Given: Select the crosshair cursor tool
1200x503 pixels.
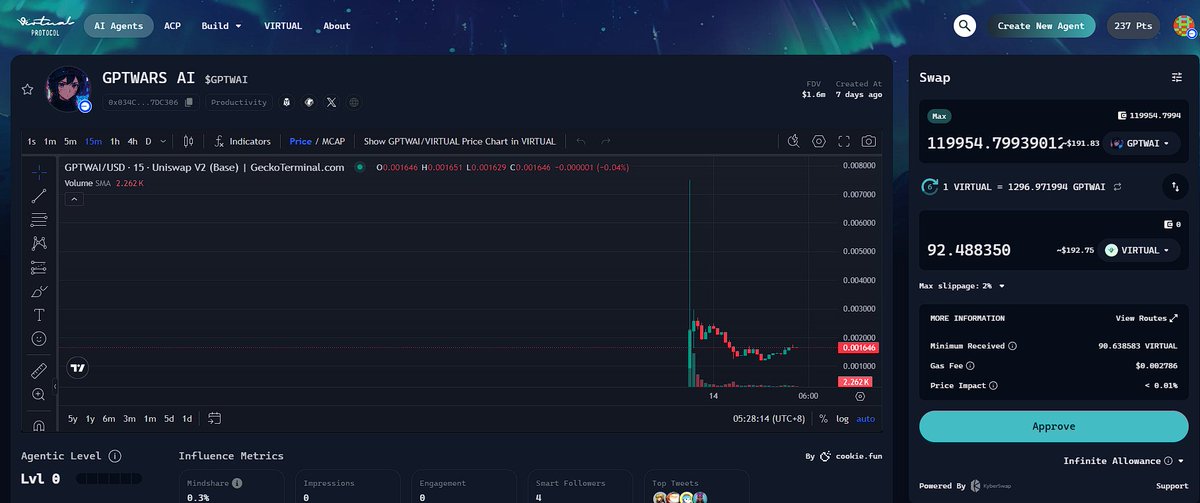Looking at the screenshot, I should tap(38, 171).
